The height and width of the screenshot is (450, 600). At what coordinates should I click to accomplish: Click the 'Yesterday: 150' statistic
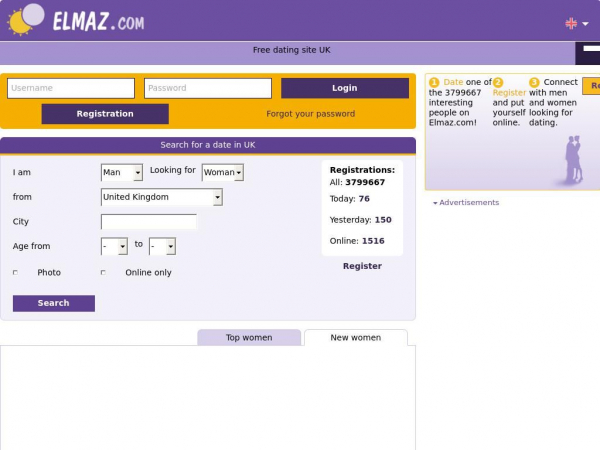click(x=360, y=220)
